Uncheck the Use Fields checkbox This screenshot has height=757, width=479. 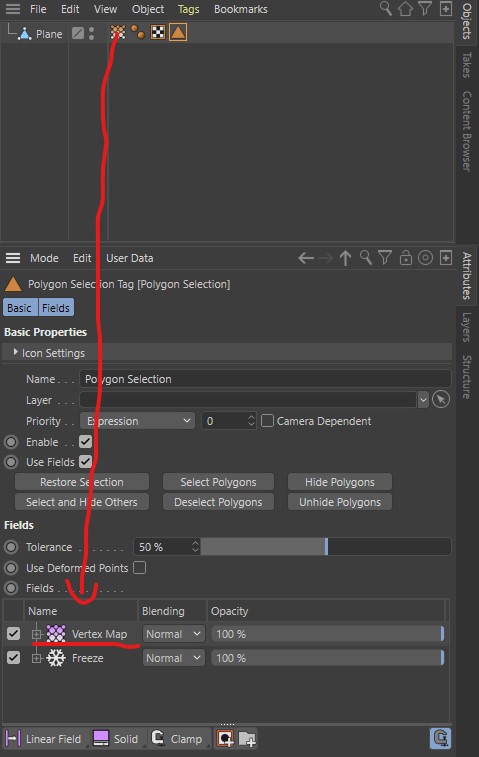[85, 462]
